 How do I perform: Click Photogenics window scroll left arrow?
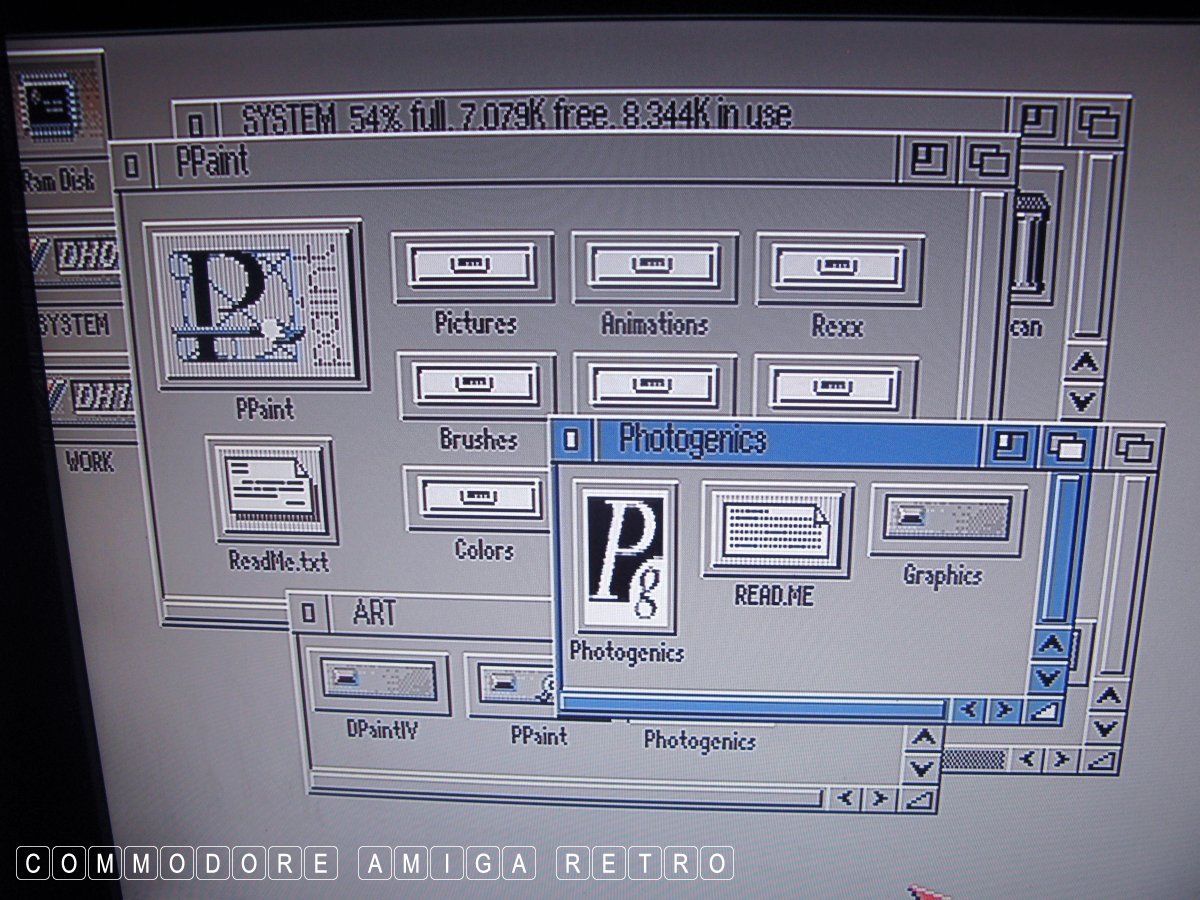tap(968, 711)
